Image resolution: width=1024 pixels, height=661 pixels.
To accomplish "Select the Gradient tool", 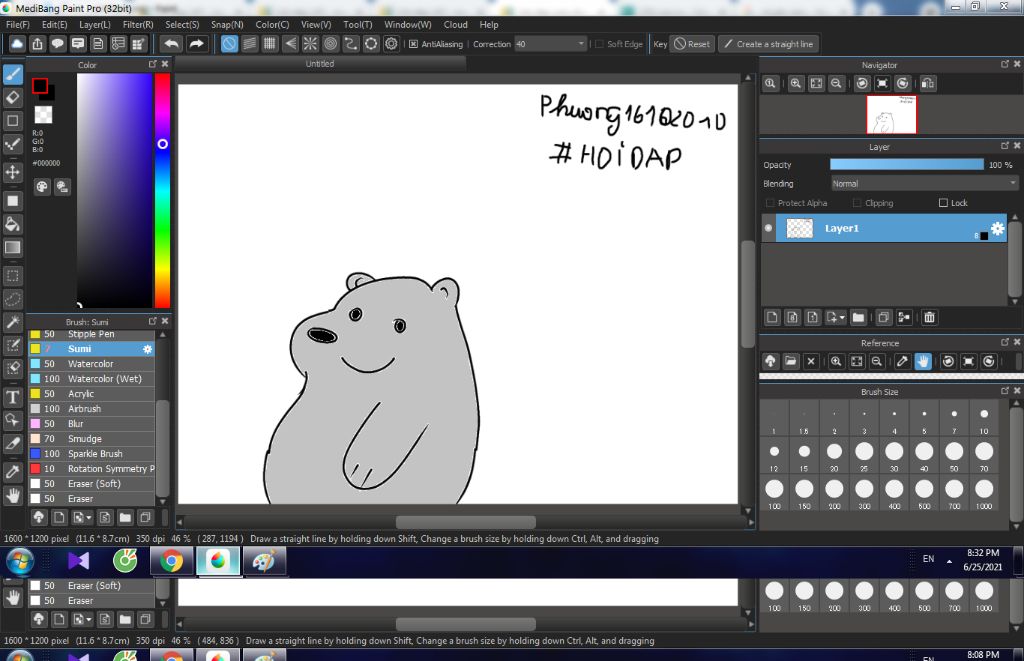I will tap(13, 248).
